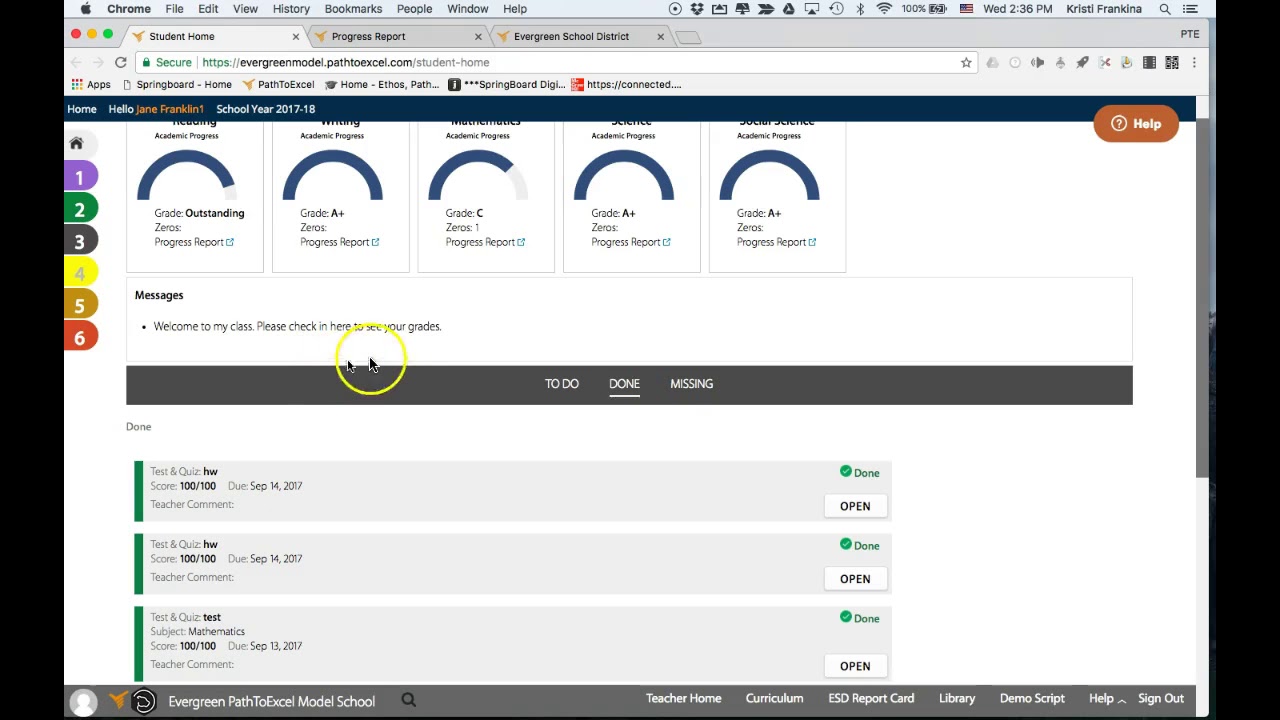
Task: Click the browser address bar URL
Action: click(345, 62)
